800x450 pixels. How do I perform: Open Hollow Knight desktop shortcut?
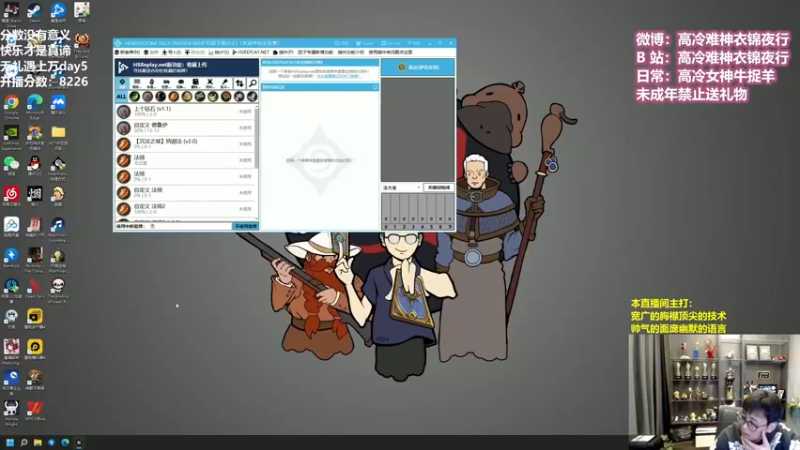click(11, 413)
